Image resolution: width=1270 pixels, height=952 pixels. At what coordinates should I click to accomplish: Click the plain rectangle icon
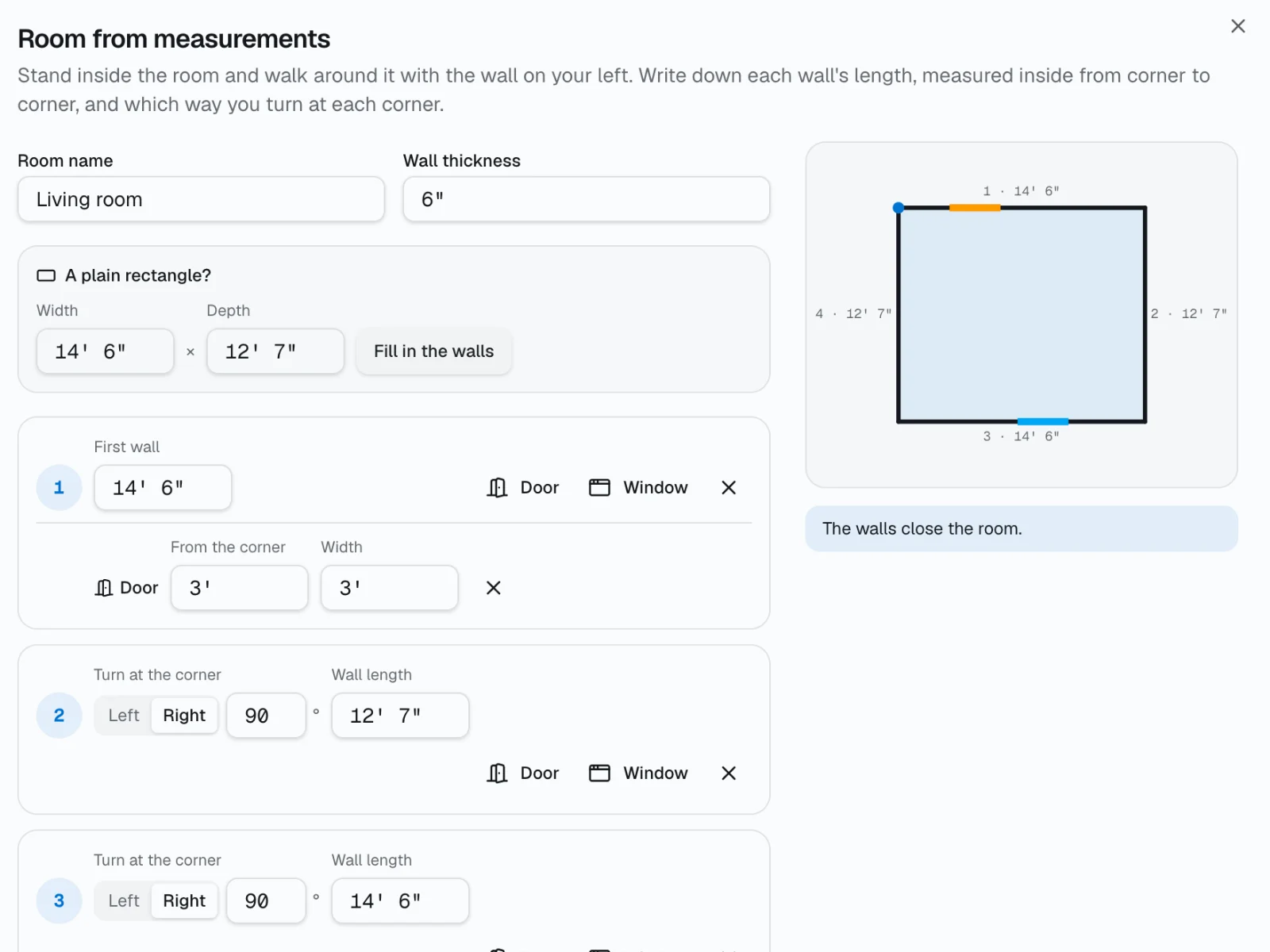point(46,275)
